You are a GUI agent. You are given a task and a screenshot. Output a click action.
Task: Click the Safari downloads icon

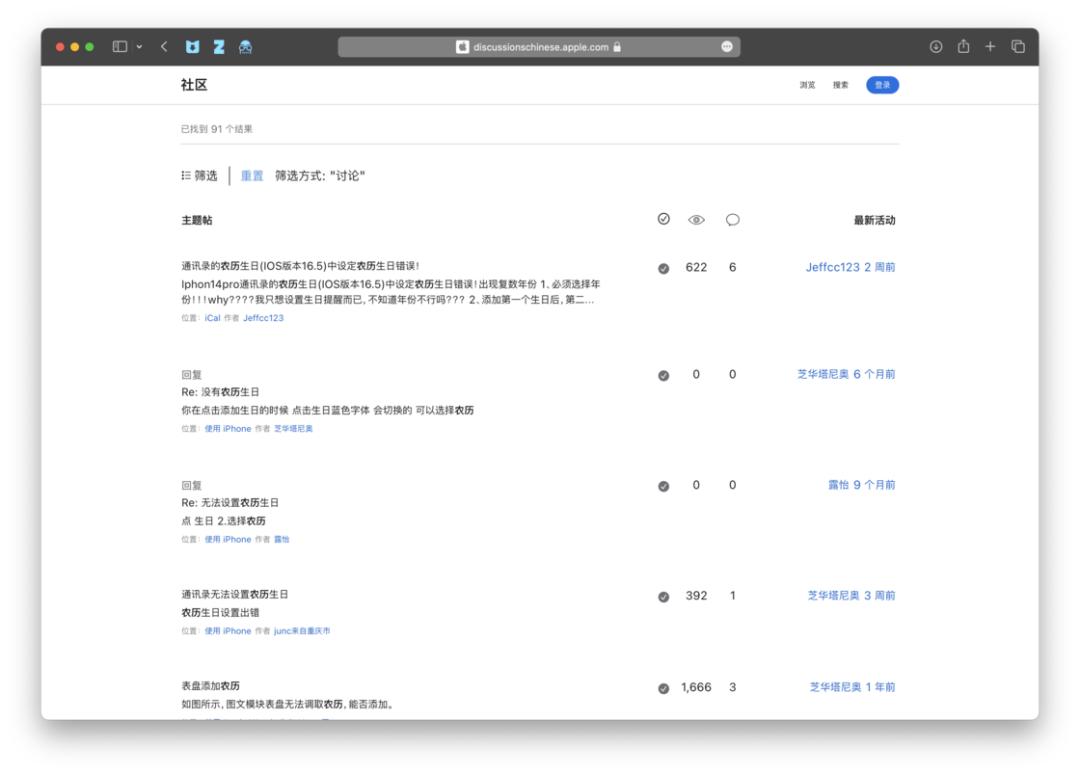tap(937, 47)
